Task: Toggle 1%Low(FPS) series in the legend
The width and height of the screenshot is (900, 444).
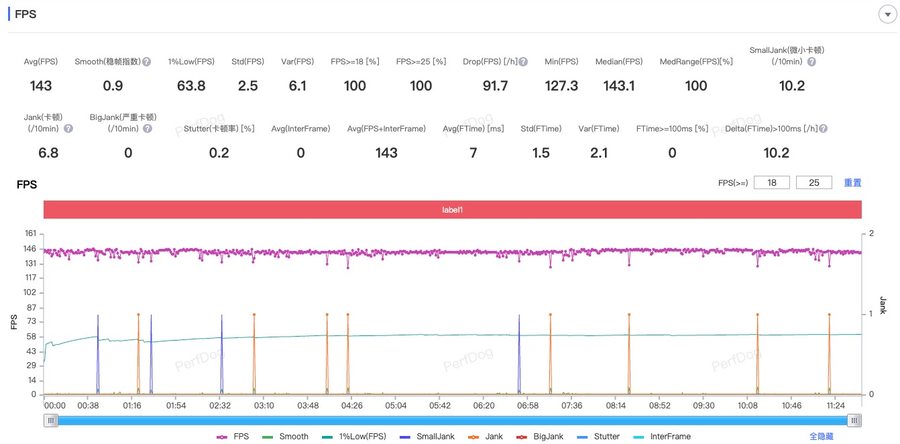Action: click(x=355, y=437)
